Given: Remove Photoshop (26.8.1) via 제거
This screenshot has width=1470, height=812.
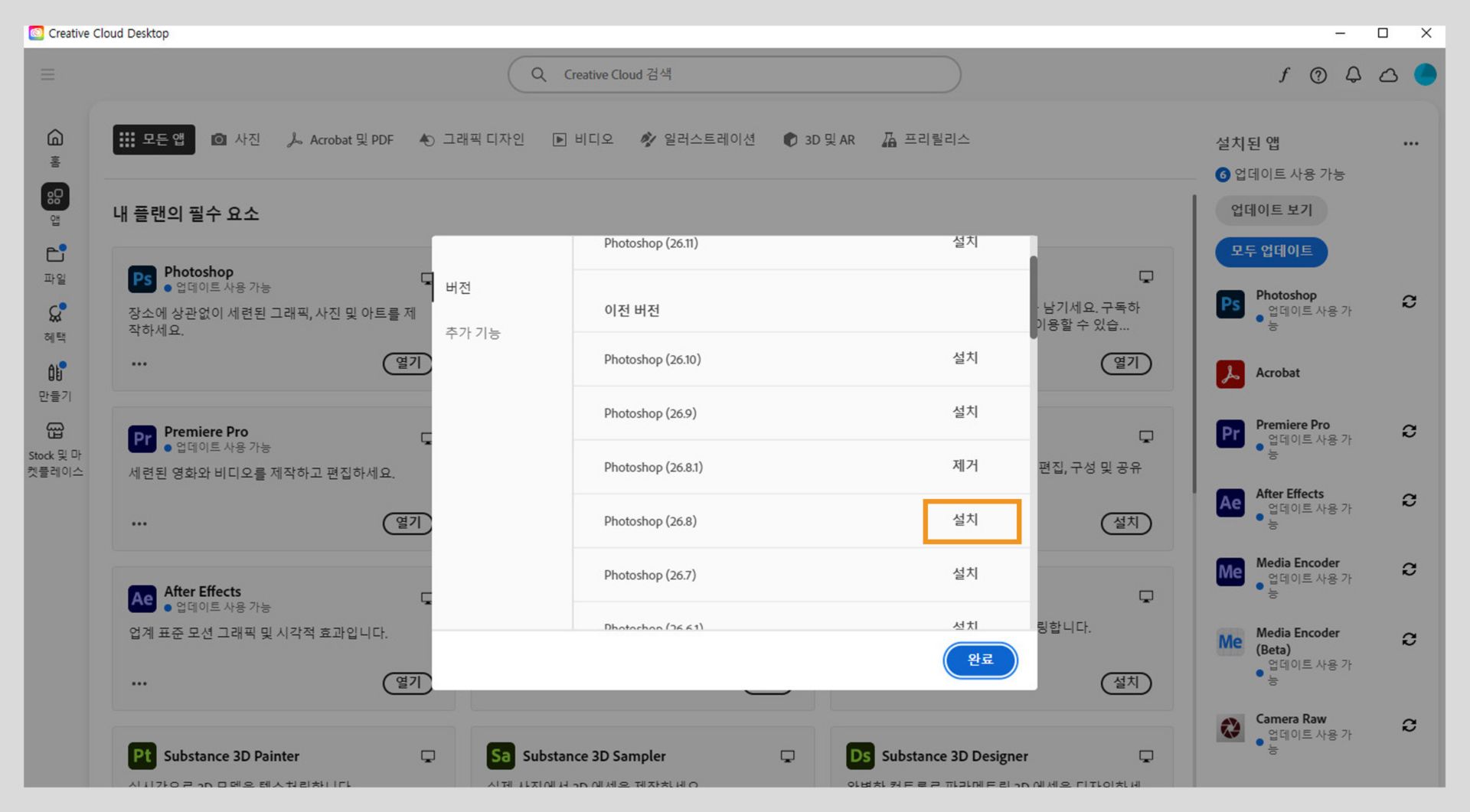Looking at the screenshot, I should [965, 466].
